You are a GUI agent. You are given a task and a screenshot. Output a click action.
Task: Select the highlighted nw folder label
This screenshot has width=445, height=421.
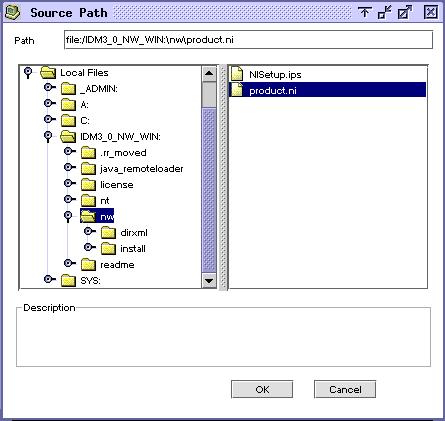[x=107, y=216]
